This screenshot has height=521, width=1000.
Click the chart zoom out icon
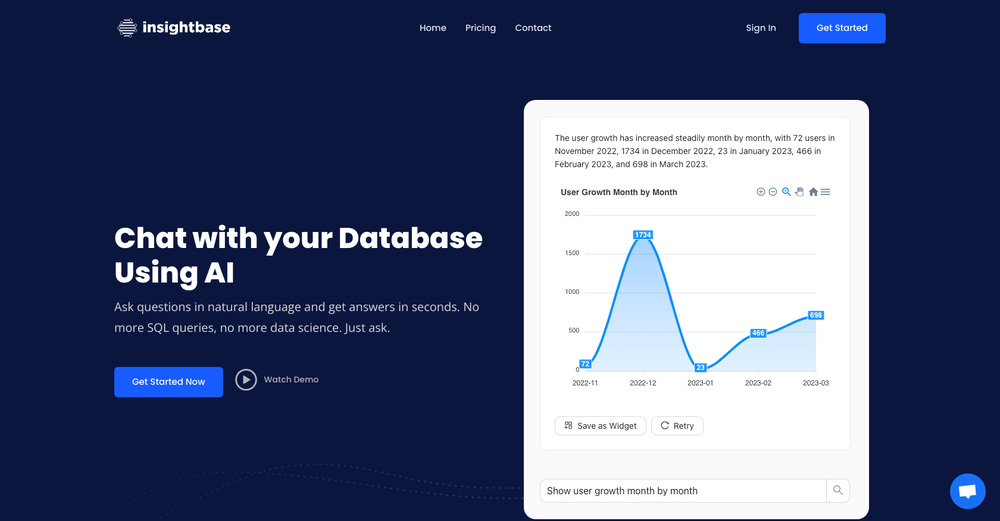pyautogui.click(x=773, y=192)
